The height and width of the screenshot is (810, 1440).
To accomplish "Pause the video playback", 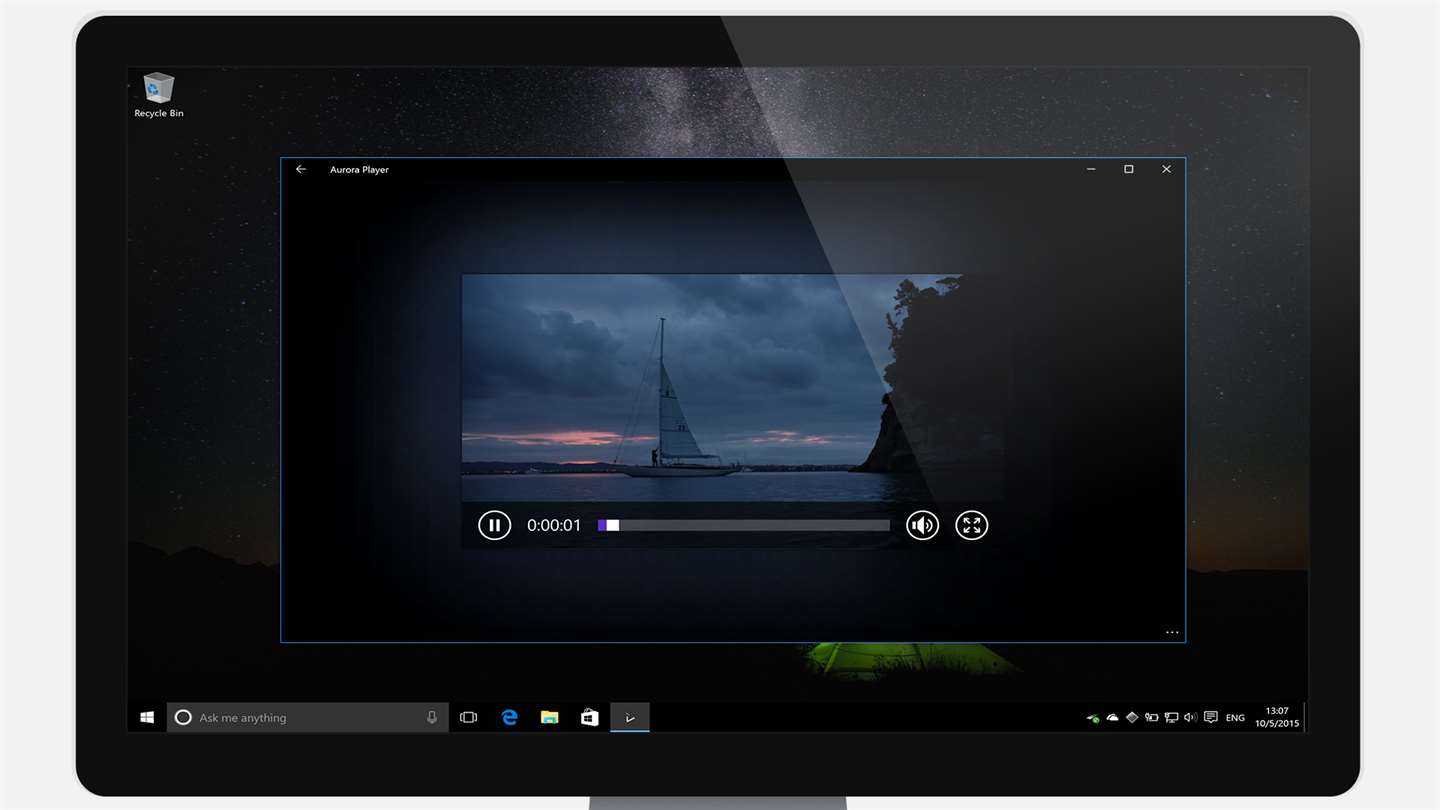I will click(494, 525).
